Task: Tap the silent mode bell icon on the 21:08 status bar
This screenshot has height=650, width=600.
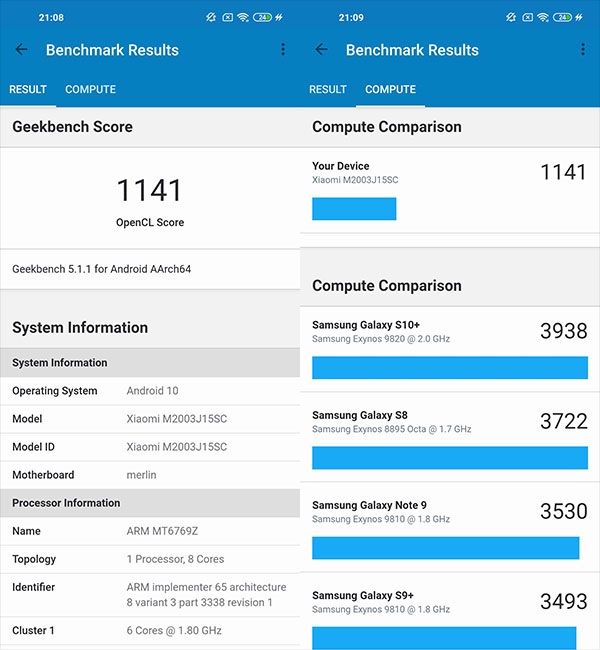Action: pos(210,17)
